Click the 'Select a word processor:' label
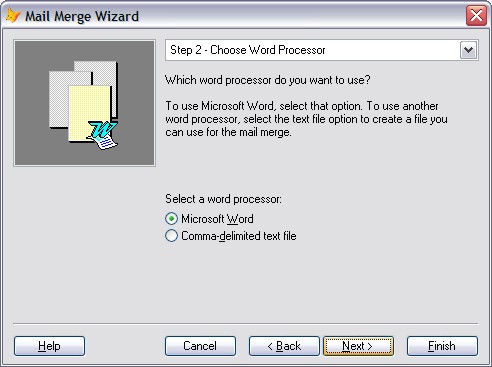 pos(223,199)
